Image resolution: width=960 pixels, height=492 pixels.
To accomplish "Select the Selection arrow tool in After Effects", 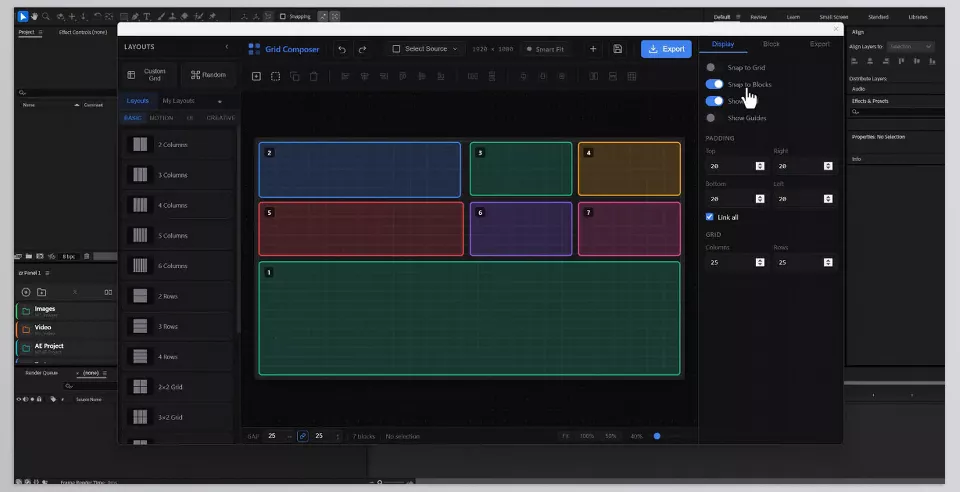I will (x=23, y=16).
